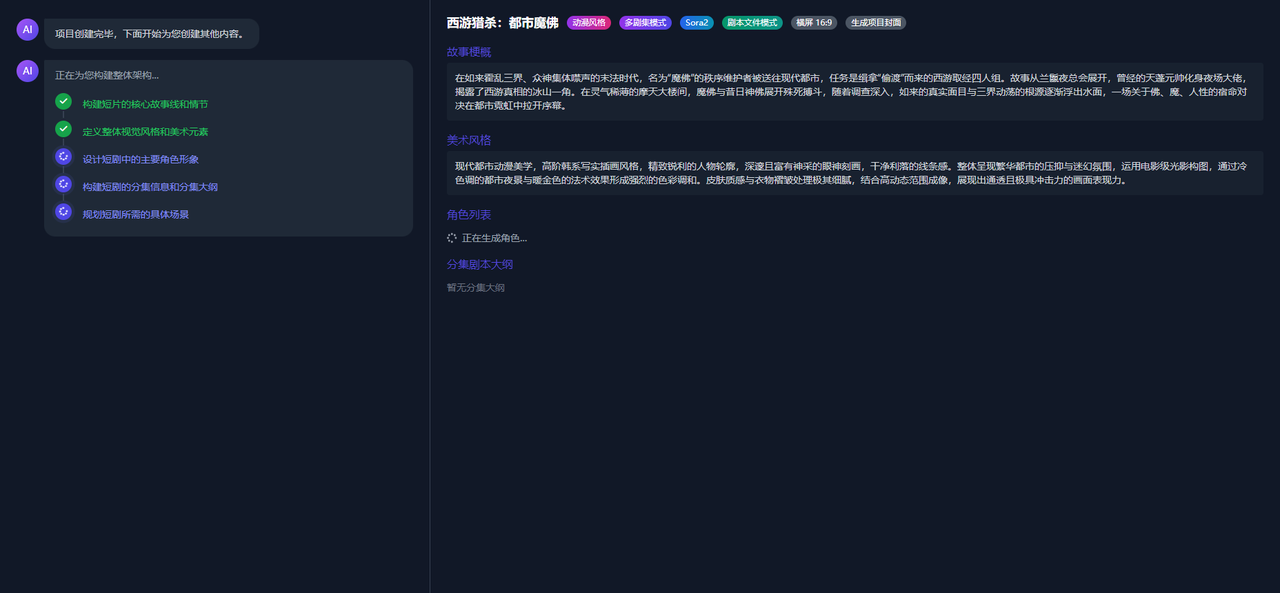
Task: Click the spinner next to 正在生成角色
Action: click(452, 238)
